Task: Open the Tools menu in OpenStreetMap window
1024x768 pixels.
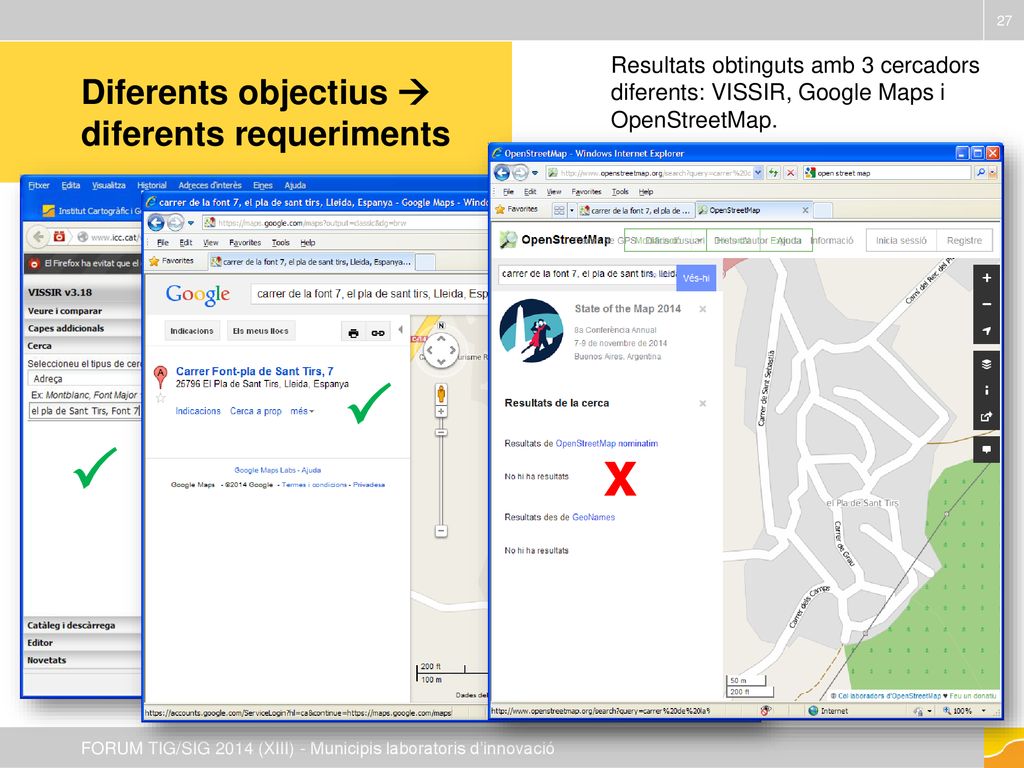Action: (x=620, y=192)
